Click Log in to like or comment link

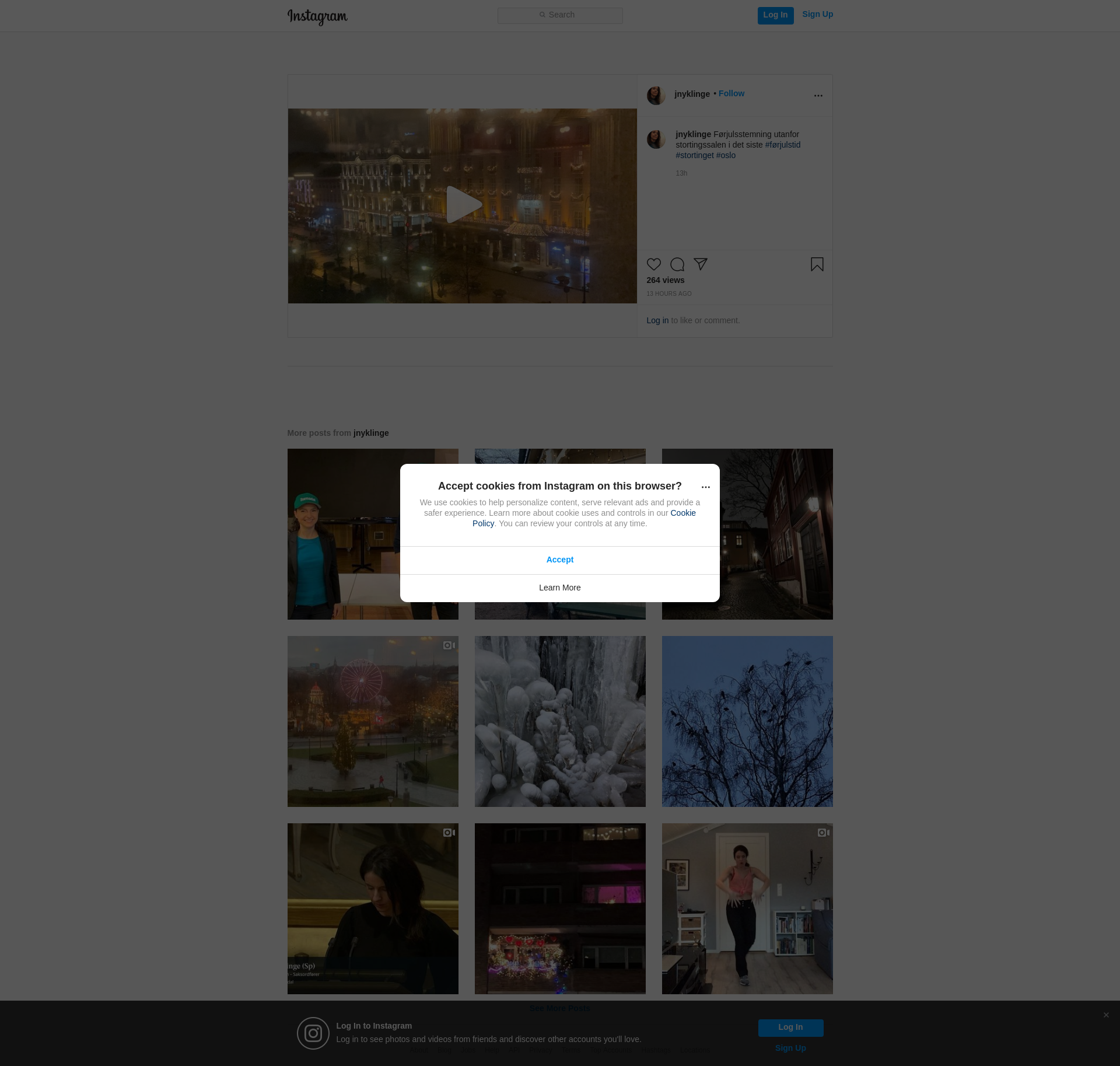coord(657,321)
